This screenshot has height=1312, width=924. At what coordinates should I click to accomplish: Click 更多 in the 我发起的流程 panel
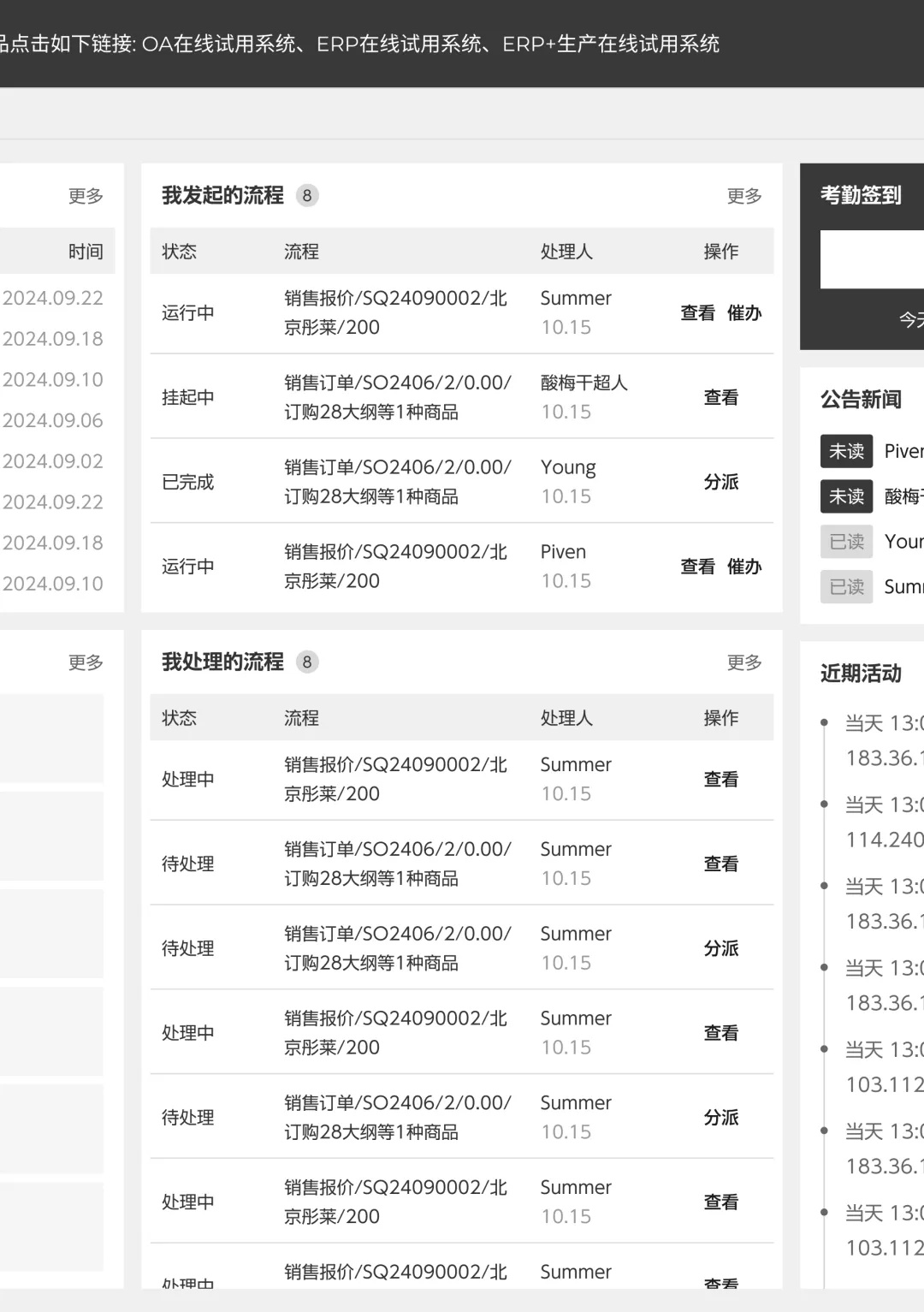744,196
